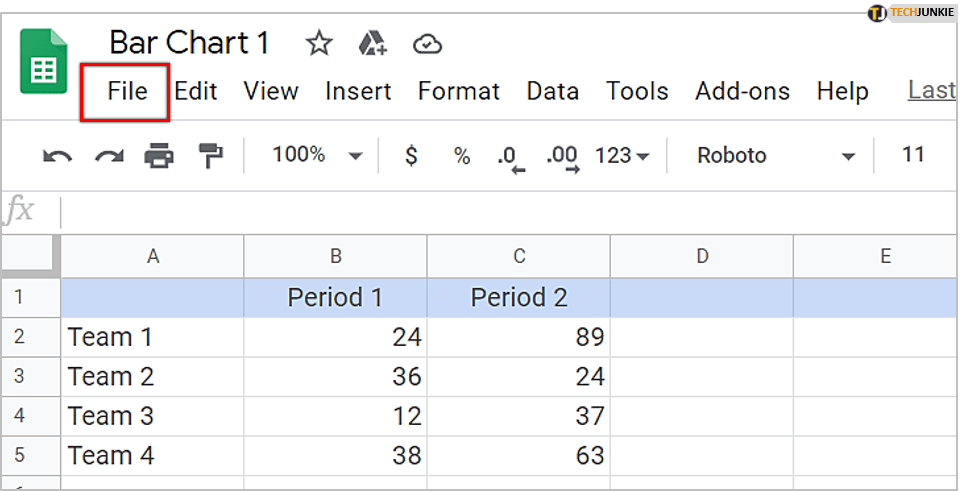Open the Insert menu
Viewport: 962px width, 491px height.
click(358, 91)
